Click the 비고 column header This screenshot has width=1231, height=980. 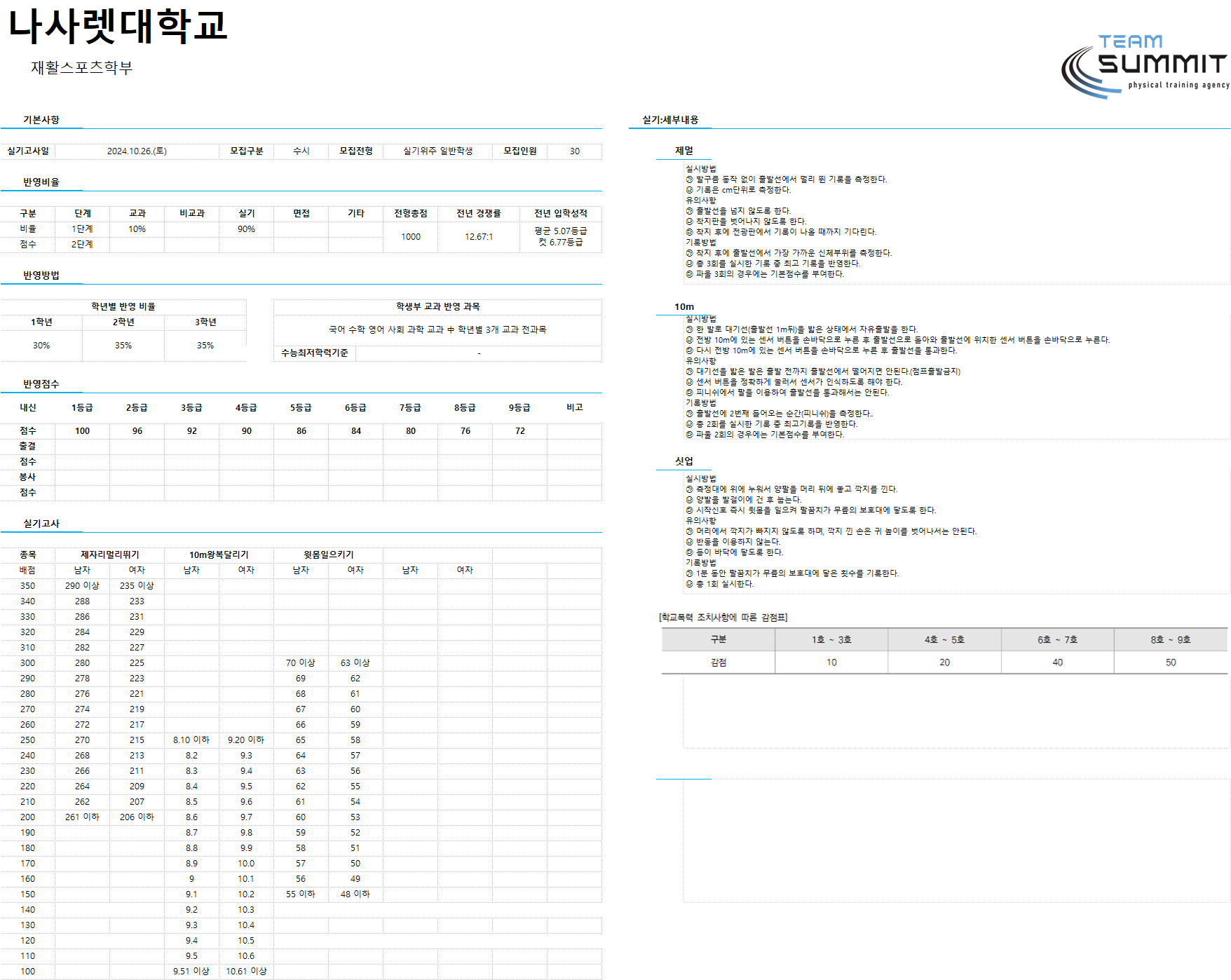575,408
